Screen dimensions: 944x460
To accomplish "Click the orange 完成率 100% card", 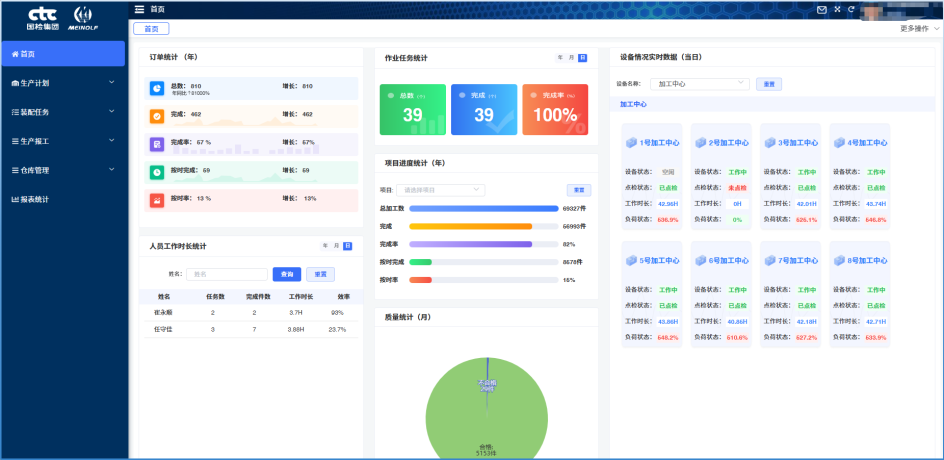I will [555, 110].
